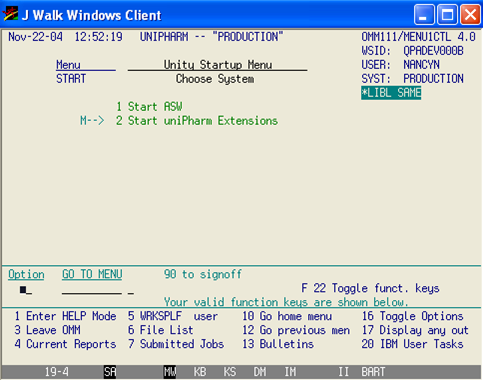Click 'F 22 Toggle funct. keys'
Screen dimensions: 483x380
pos(370,288)
